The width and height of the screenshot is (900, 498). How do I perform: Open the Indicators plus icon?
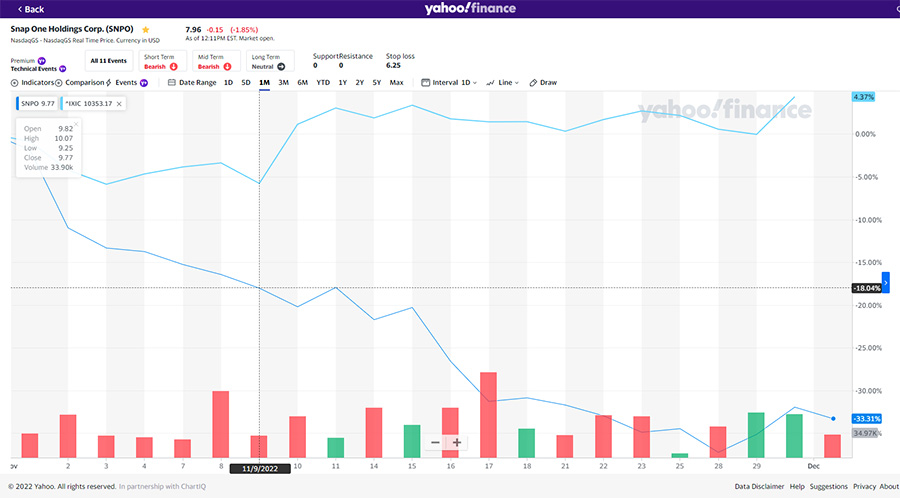[x=14, y=83]
